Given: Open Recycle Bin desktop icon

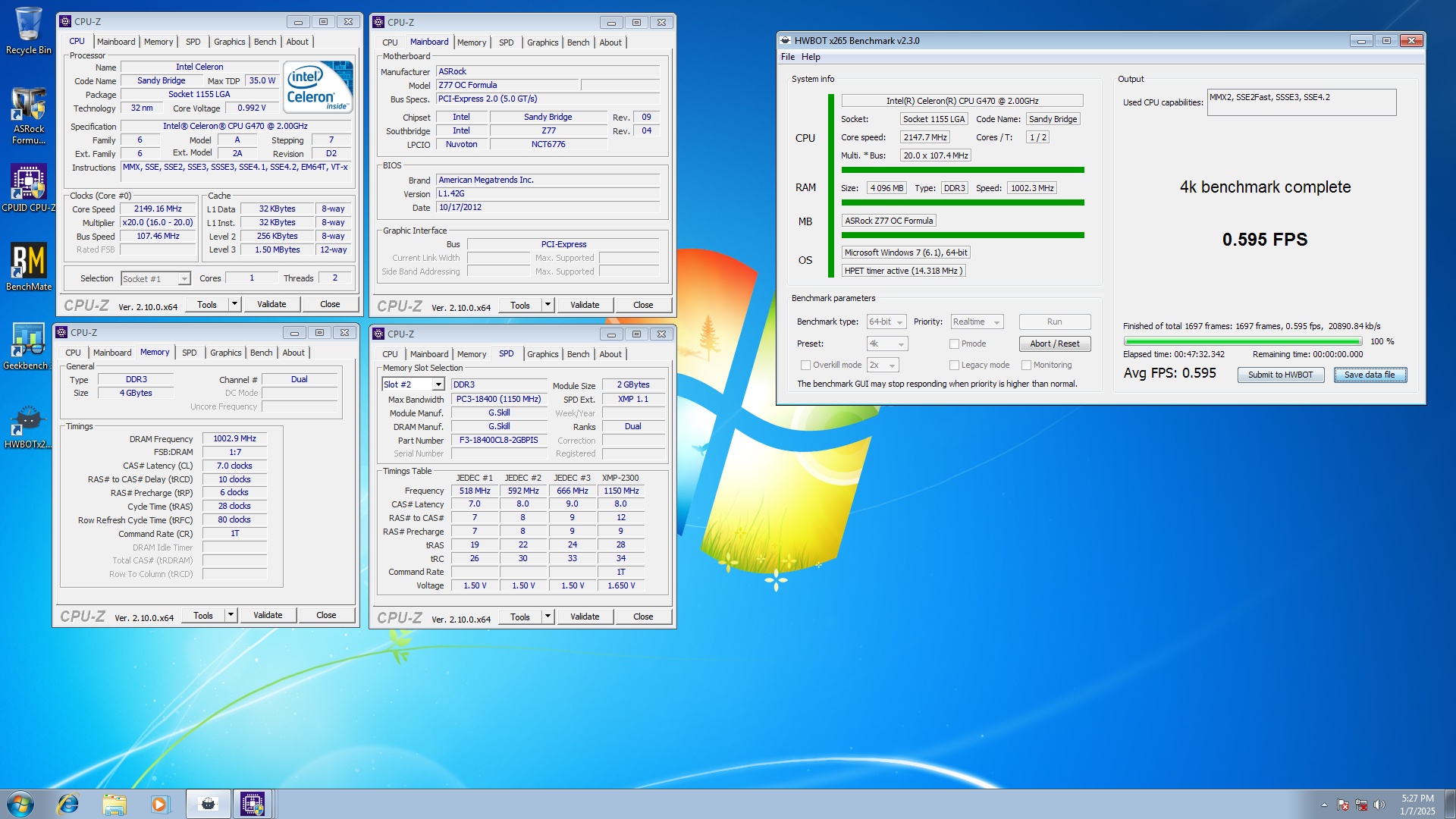Looking at the screenshot, I should coord(28,30).
